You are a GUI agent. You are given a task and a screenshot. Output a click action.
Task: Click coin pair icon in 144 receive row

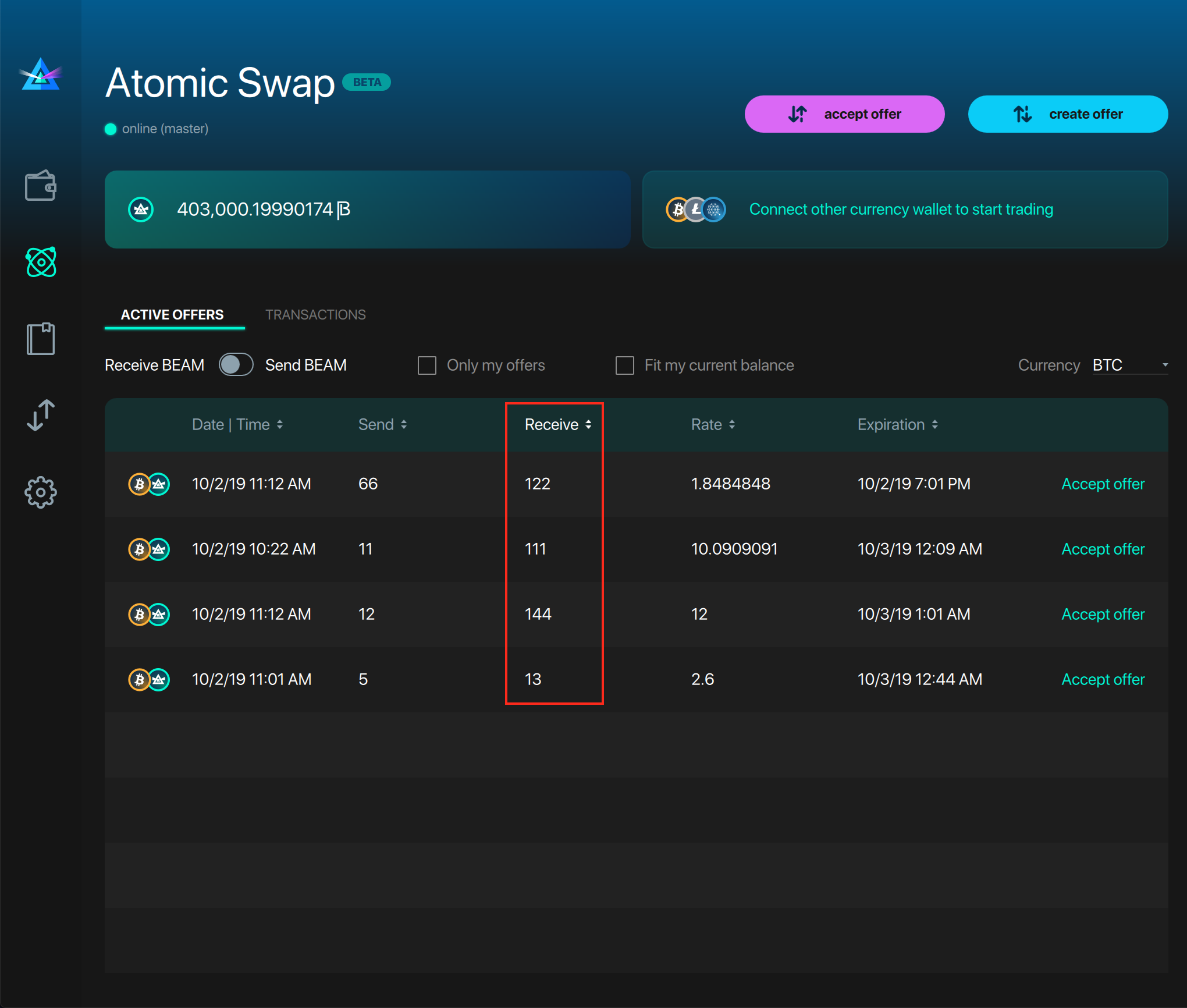tap(149, 615)
